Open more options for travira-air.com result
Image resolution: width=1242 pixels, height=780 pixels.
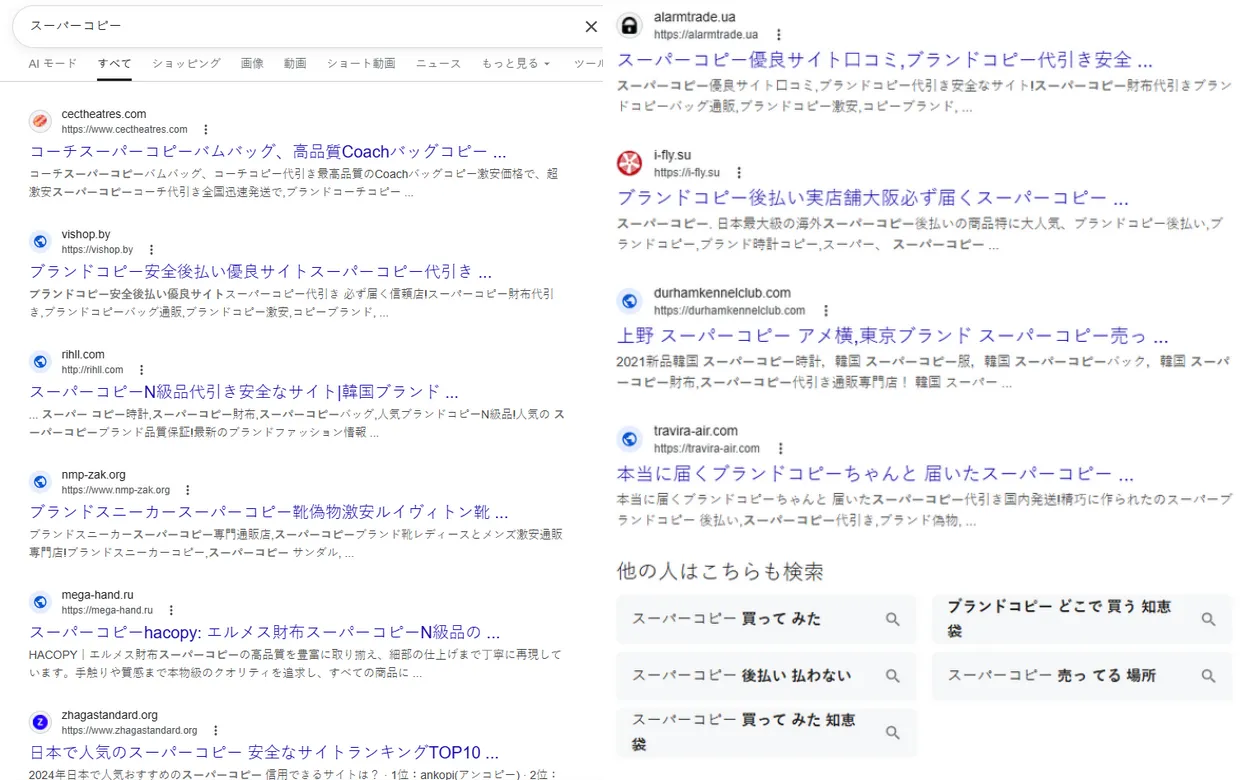tap(780, 449)
